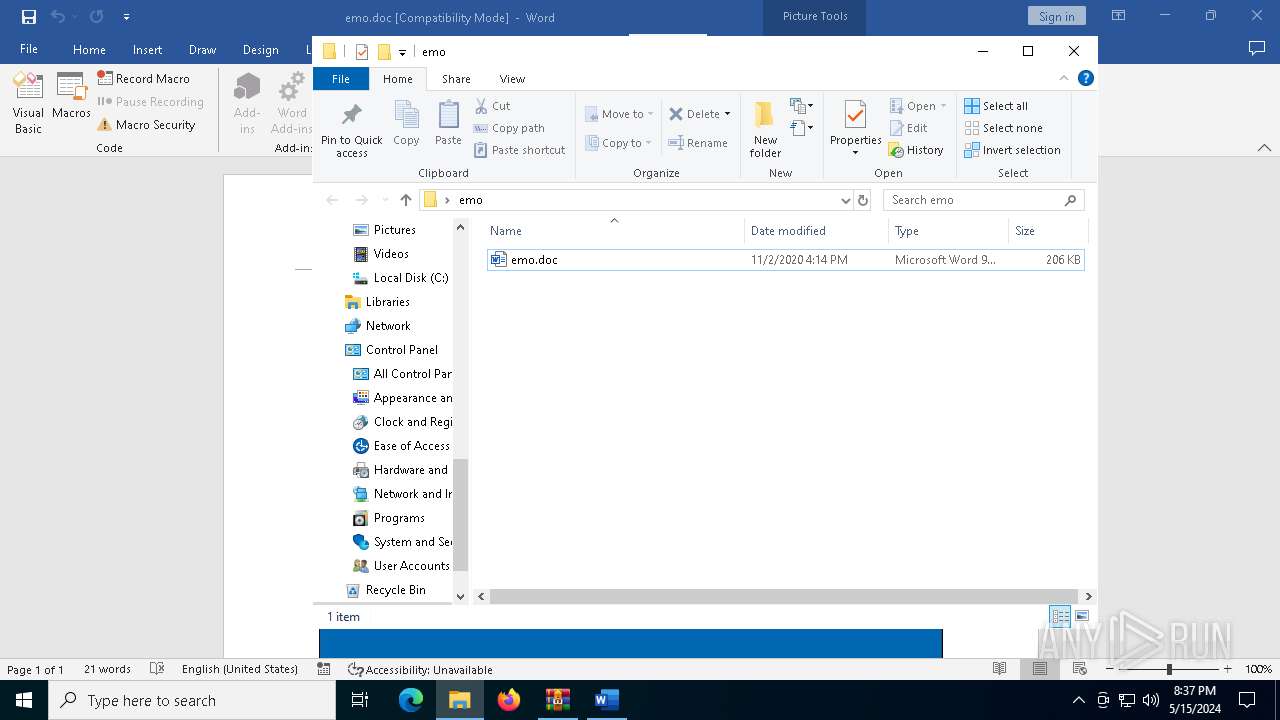Click Sign in button in Word
This screenshot has width=1280, height=720.
[1056, 16]
